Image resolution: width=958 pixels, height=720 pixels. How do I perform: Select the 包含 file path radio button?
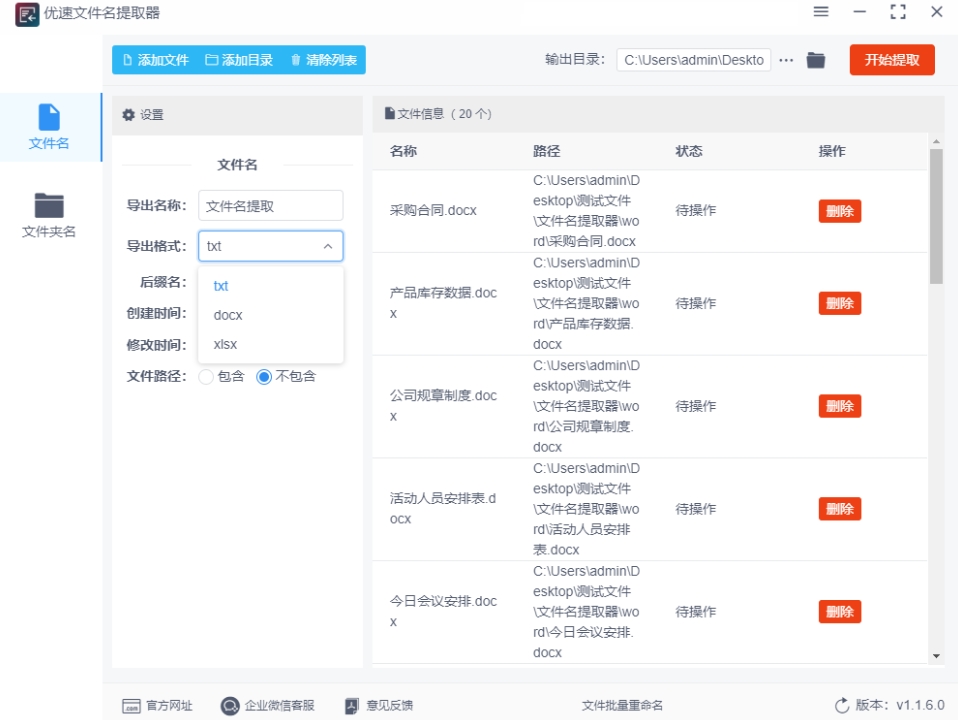coord(207,377)
